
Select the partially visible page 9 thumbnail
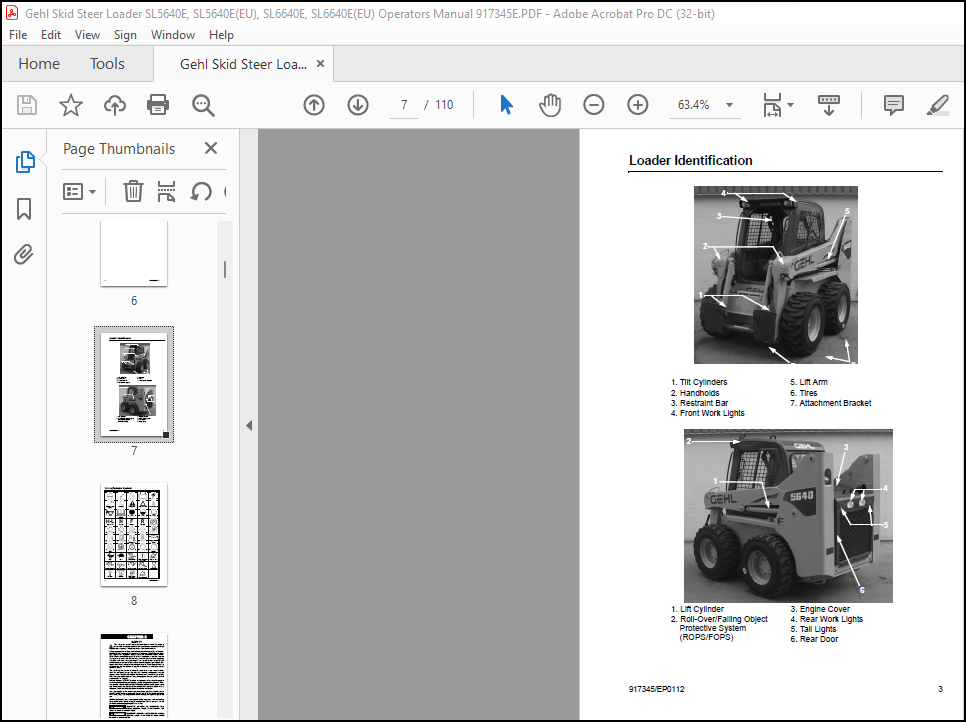pos(134,676)
